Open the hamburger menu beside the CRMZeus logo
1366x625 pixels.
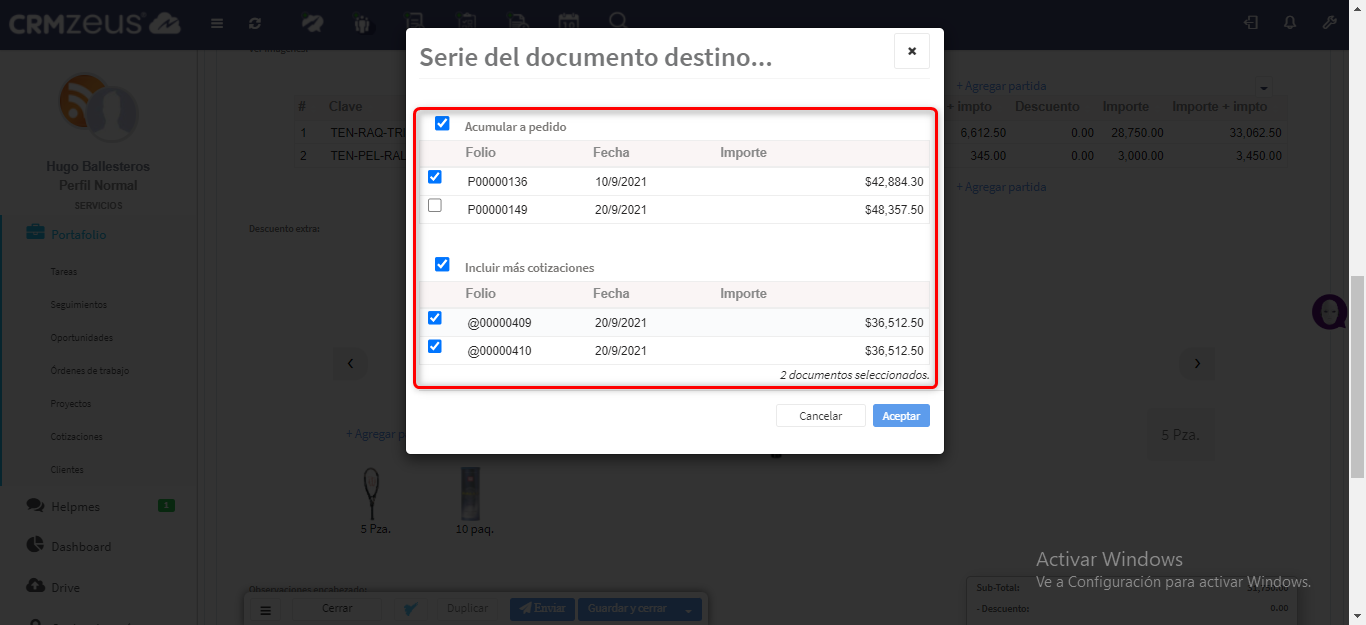pos(217,23)
